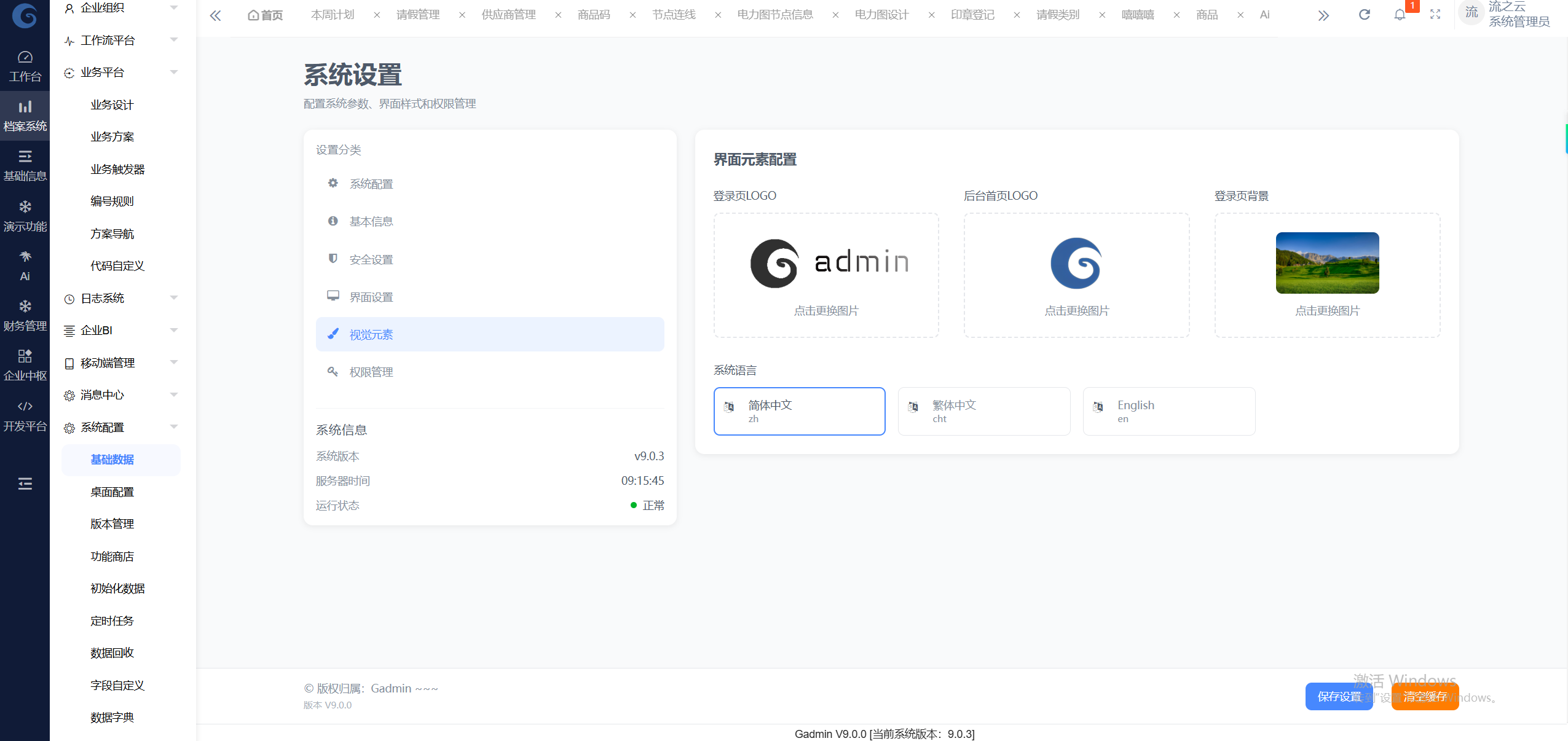Open the notification bell

(x=1400, y=15)
